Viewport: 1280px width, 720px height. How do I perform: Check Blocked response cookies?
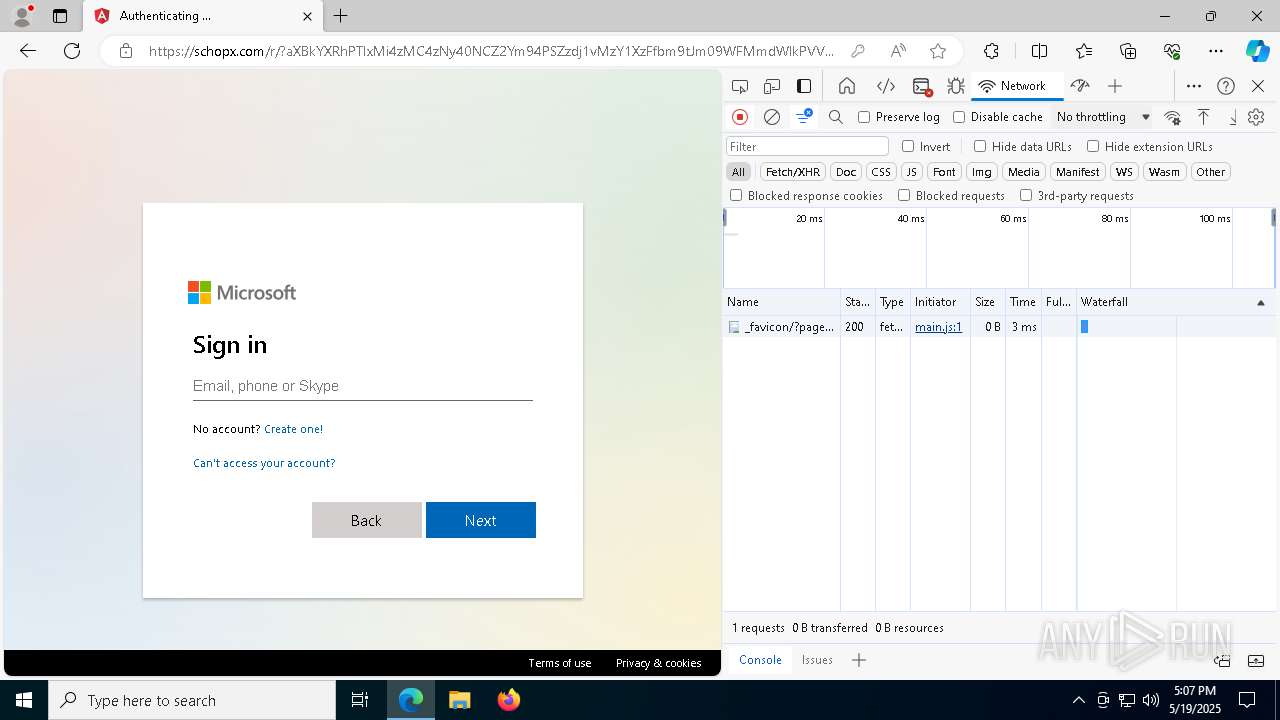(x=736, y=196)
